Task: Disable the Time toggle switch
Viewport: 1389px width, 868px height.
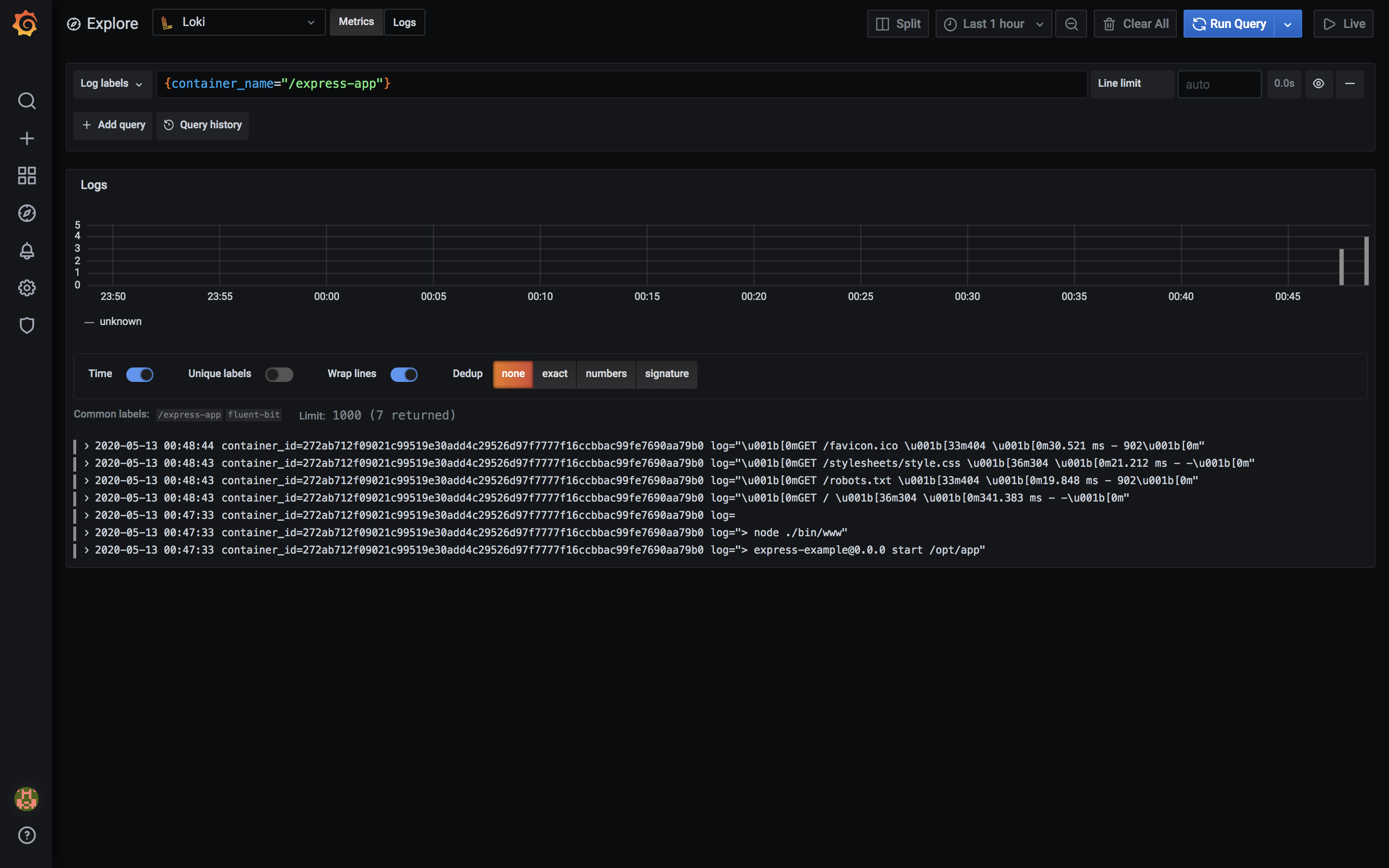Action: pos(139,374)
